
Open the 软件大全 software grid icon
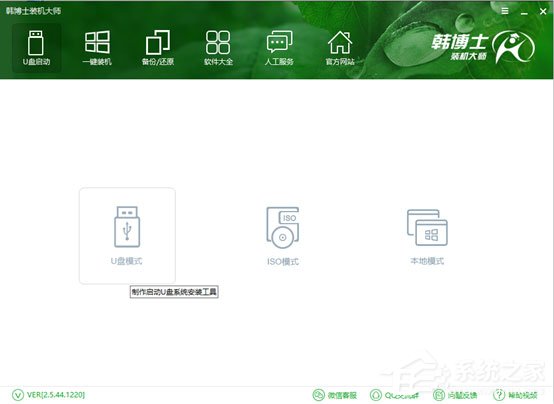pyautogui.click(x=218, y=42)
